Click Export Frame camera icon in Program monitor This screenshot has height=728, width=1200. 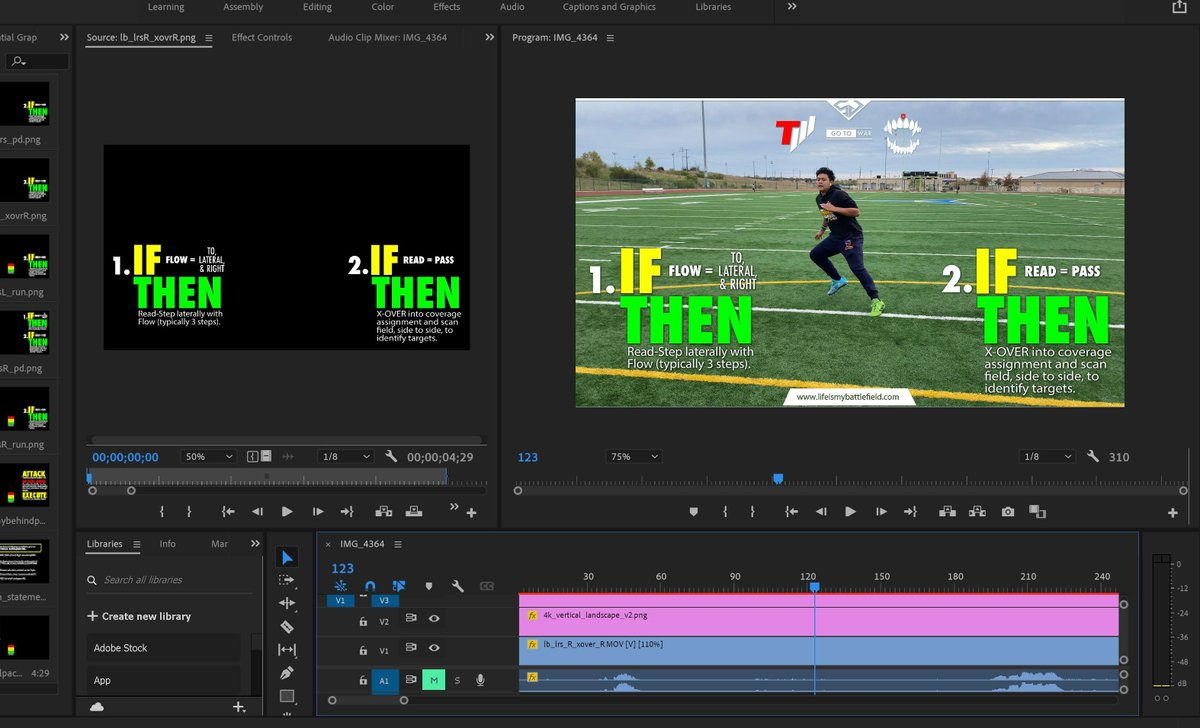click(x=1007, y=512)
